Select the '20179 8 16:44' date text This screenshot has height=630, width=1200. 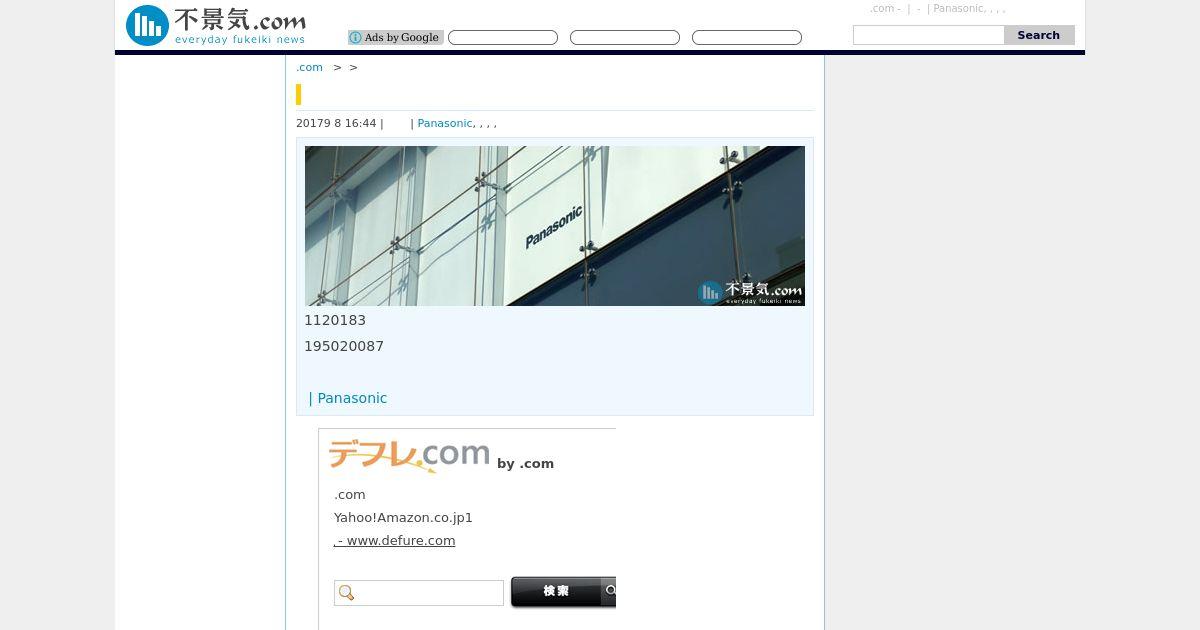(x=336, y=123)
